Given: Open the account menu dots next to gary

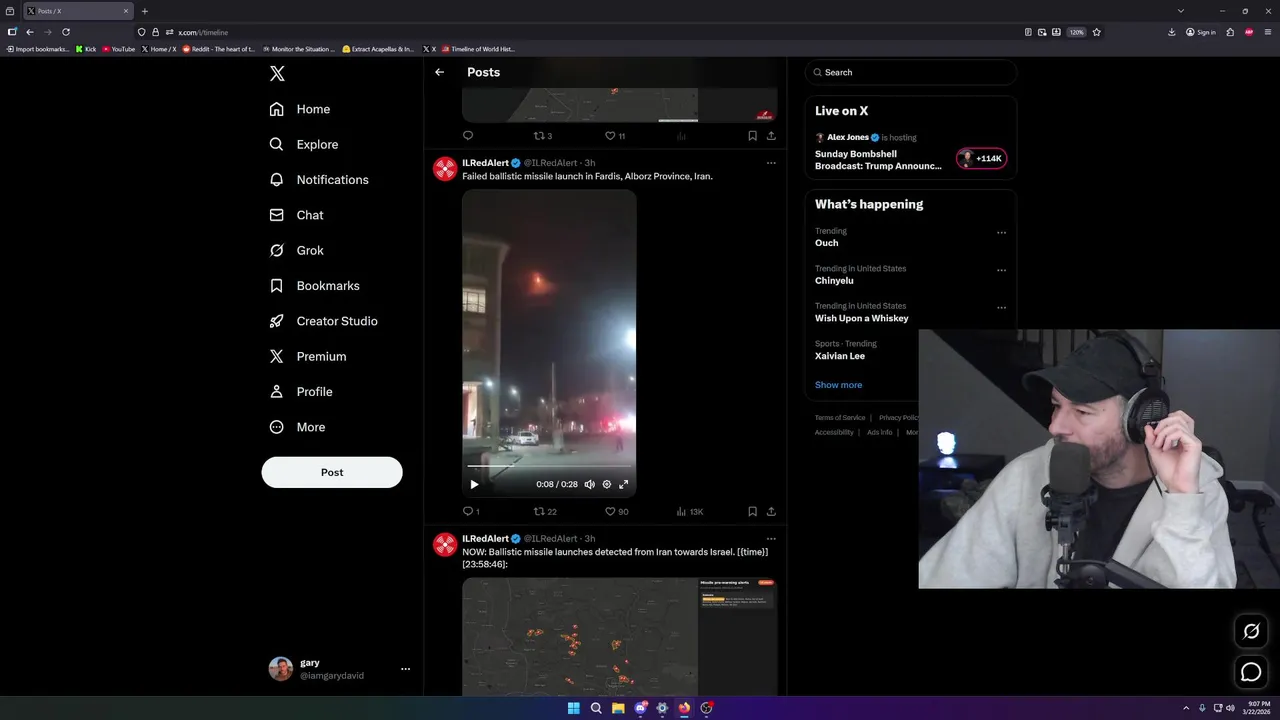Looking at the screenshot, I should pyautogui.click(x=405, y=669).
